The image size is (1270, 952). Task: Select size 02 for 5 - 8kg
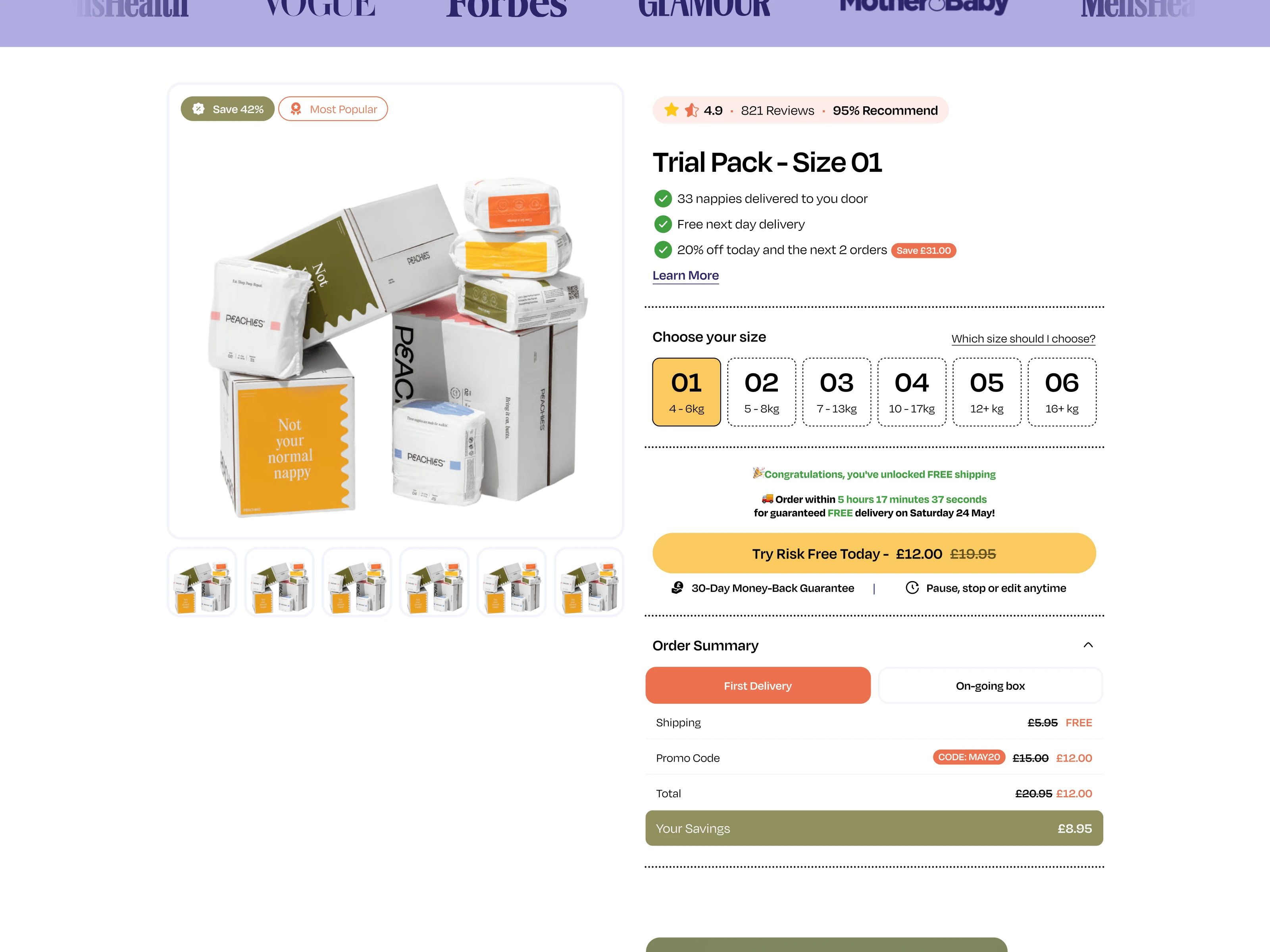[761, 392]
